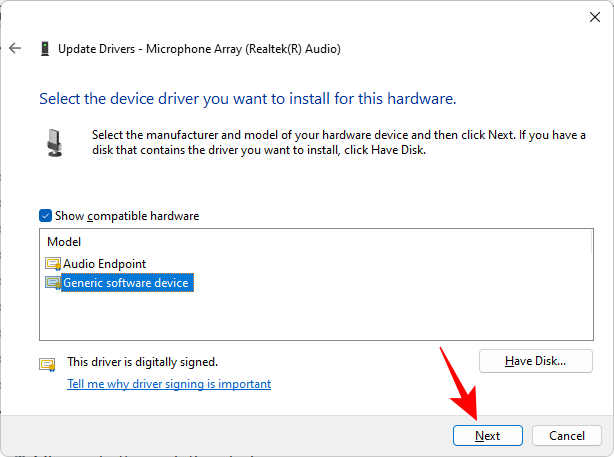Click the 'This driver is digitally signed' text
614x457 pixels.
tap(142, 362)
